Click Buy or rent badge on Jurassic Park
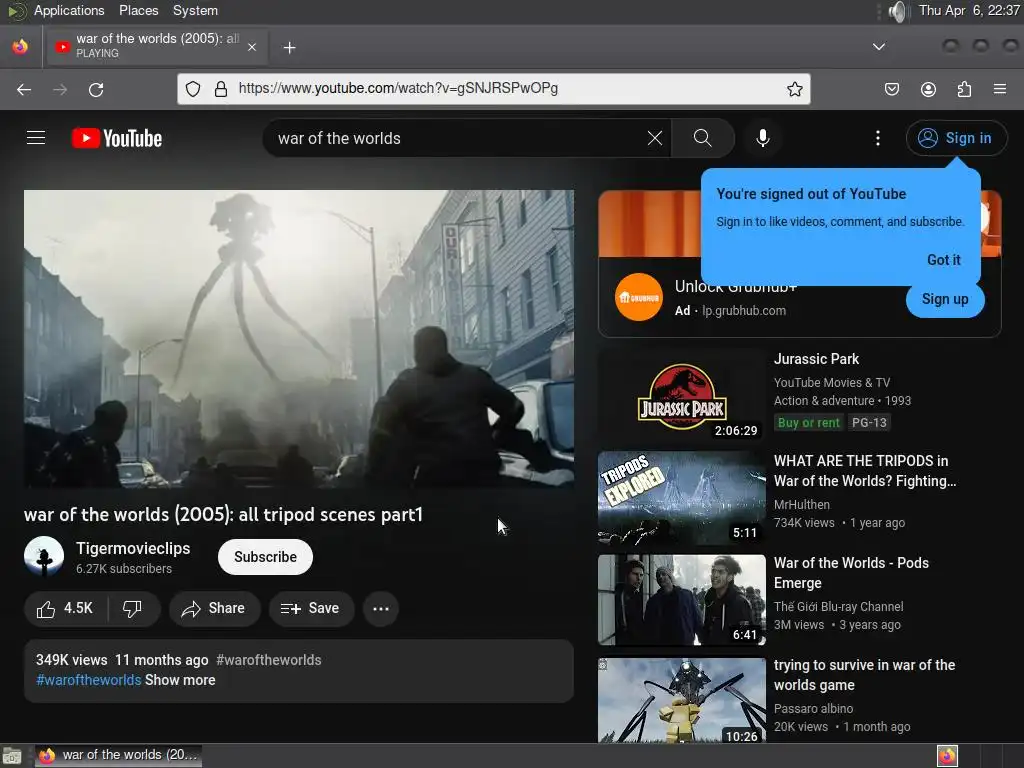Screen dimensions: 1024x768 click(808, 423)
